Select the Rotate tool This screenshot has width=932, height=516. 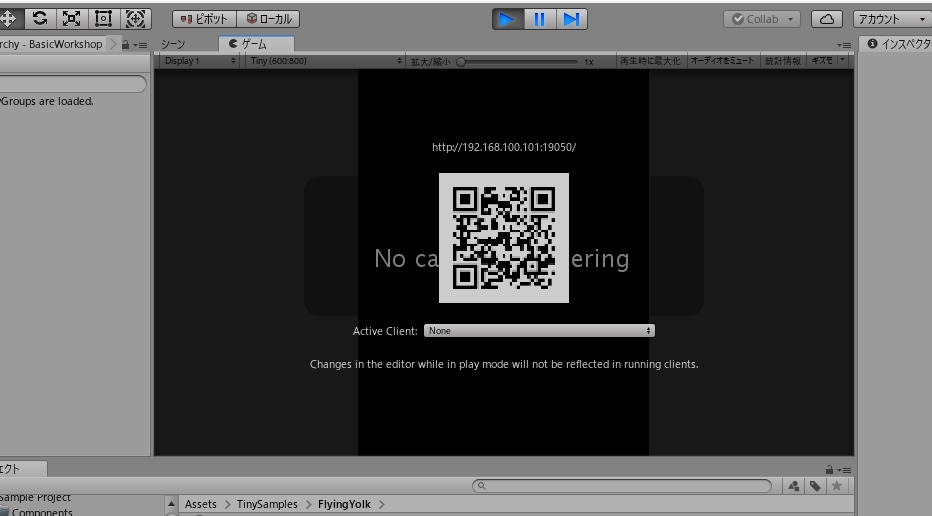click(x=40, y=19)
